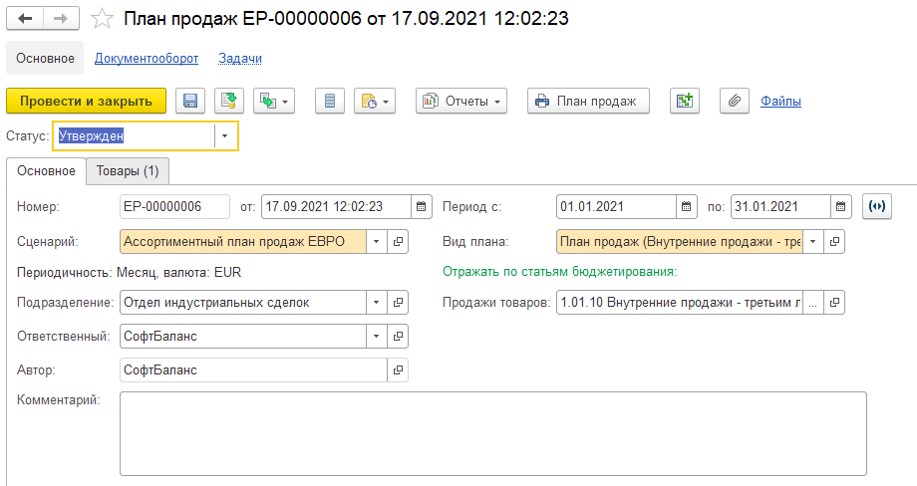This screenshot has height=486, width=917.
Task: Save the document with the floppy disk icon
Action: tap(190, 101)
